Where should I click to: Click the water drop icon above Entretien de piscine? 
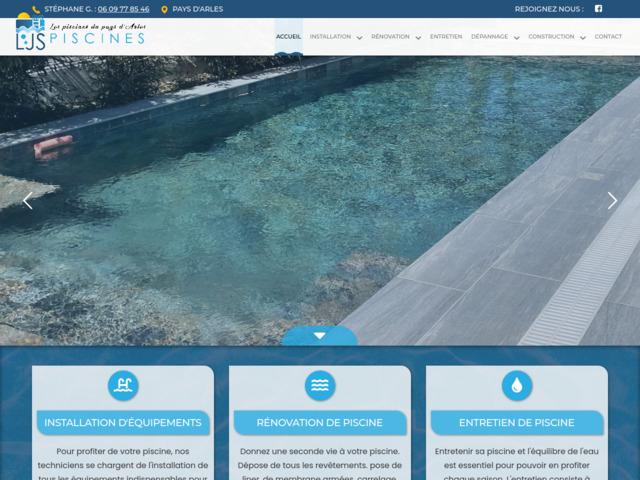pyautogui.click(x=517, y=385)
